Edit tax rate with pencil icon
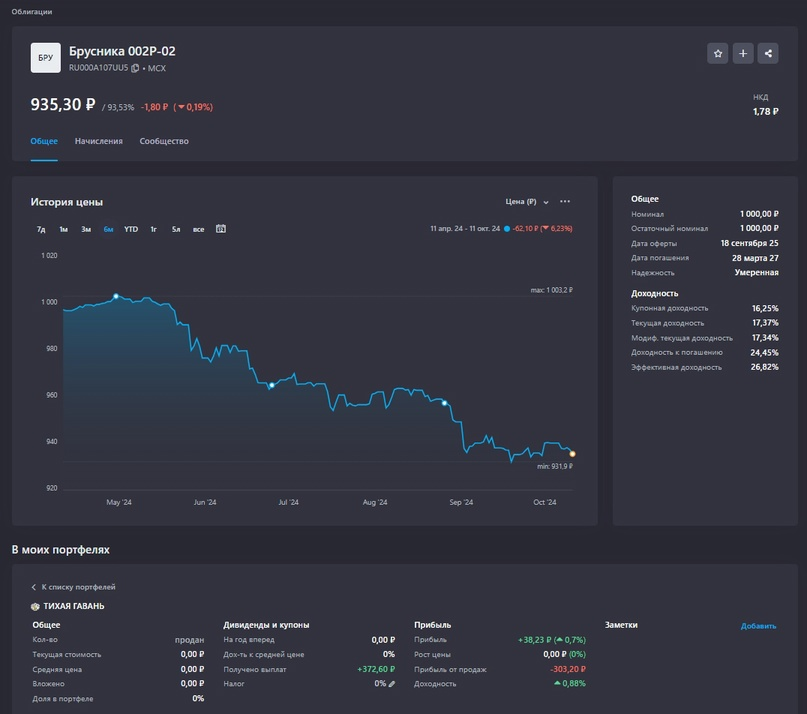807x714 pixels. tap(392, 684)
